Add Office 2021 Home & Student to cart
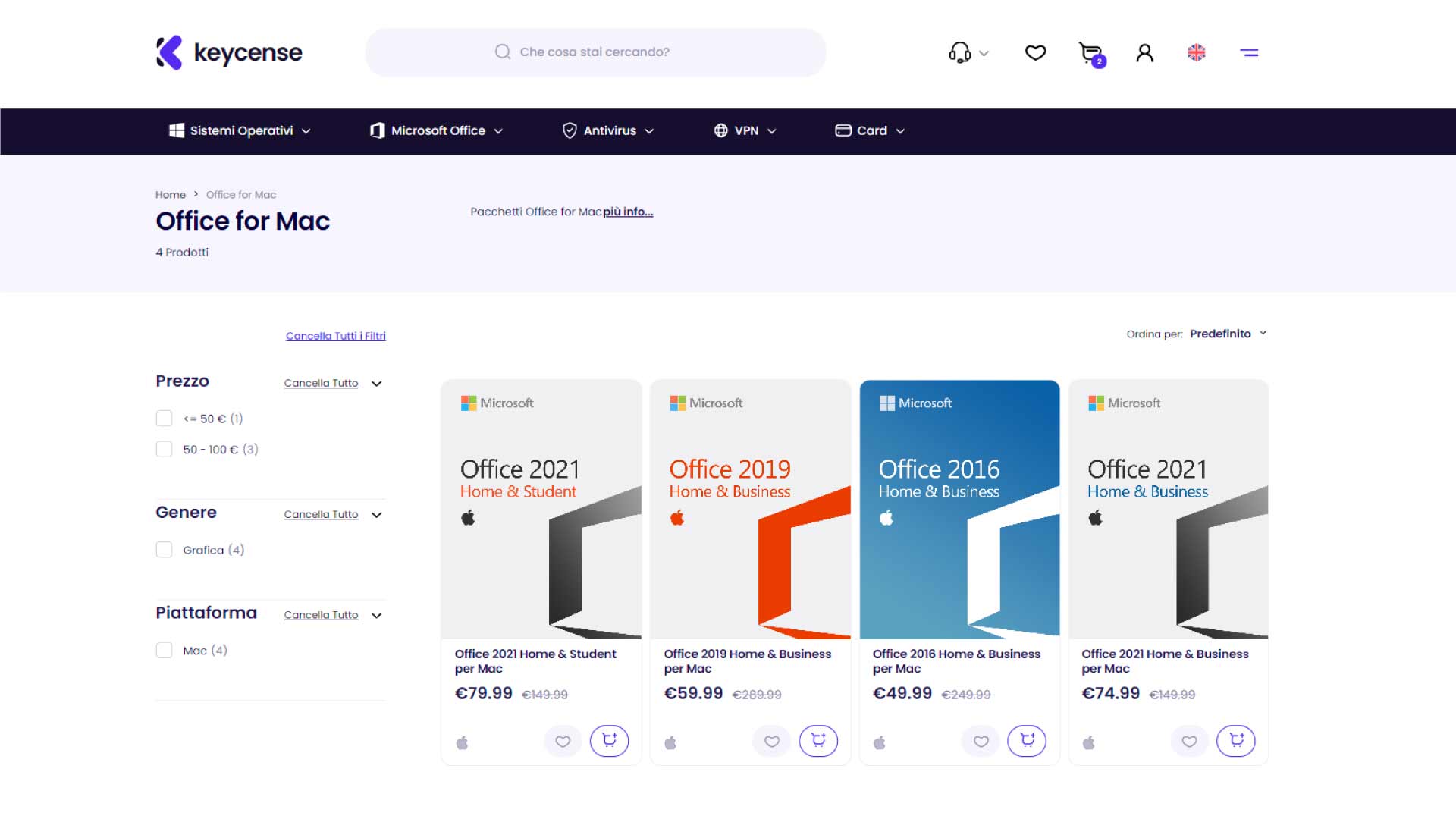Image resolution: width=1456 pixels, height=819 pixels. (609, 741)
